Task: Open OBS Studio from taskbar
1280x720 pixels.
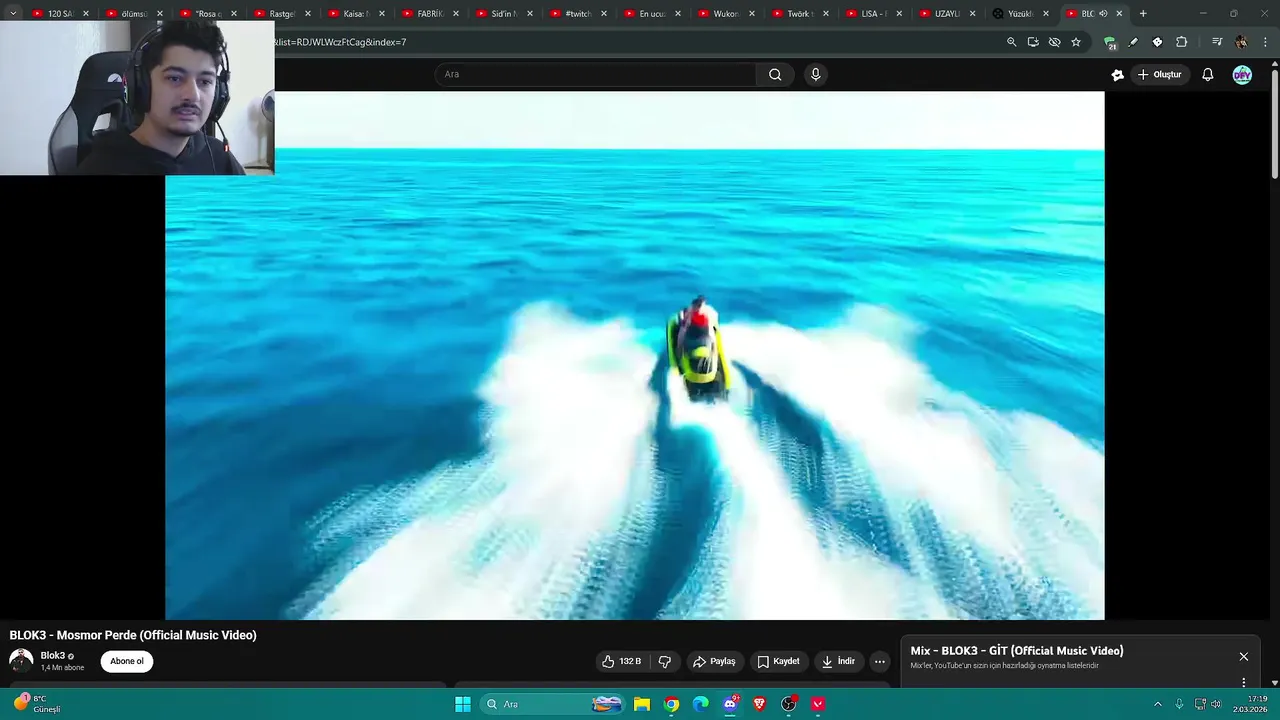Action: click(789, 704)
